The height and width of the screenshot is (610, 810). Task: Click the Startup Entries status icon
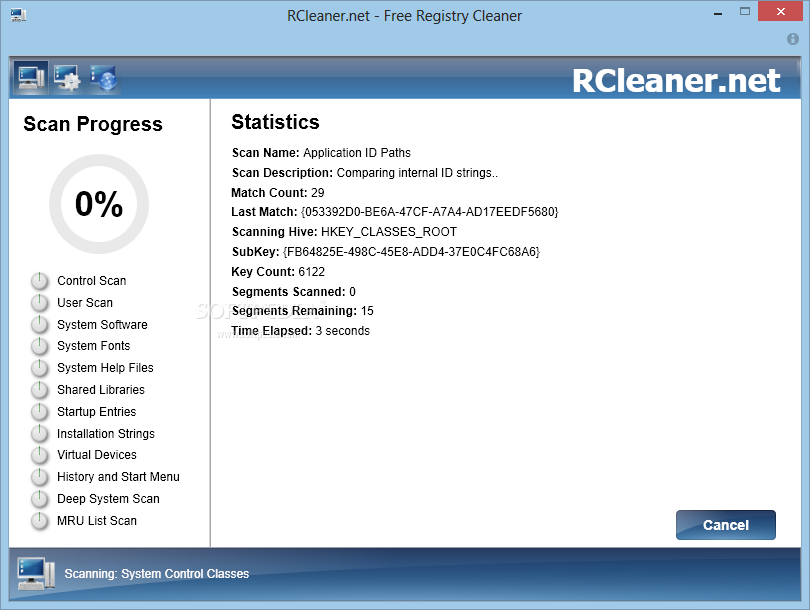tap(40, 412)
